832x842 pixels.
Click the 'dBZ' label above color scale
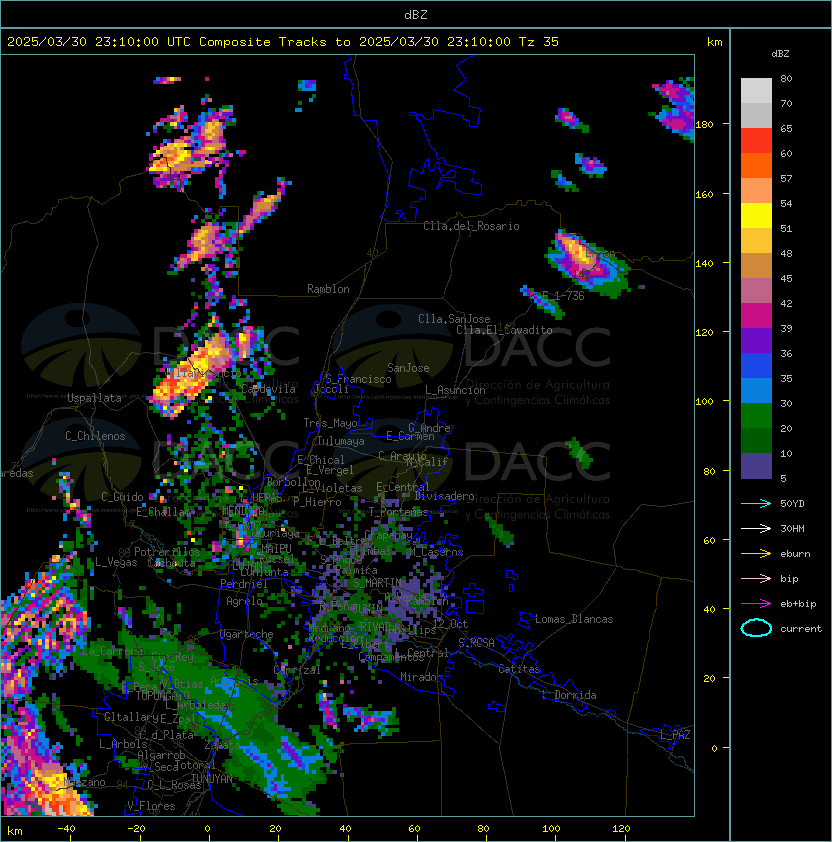click(780, 54)
